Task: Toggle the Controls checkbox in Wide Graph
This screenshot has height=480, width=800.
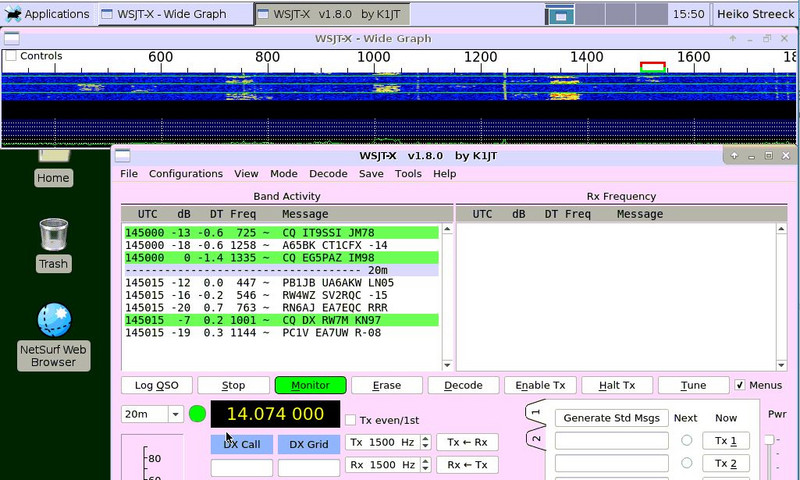Action: click(11, 56)
